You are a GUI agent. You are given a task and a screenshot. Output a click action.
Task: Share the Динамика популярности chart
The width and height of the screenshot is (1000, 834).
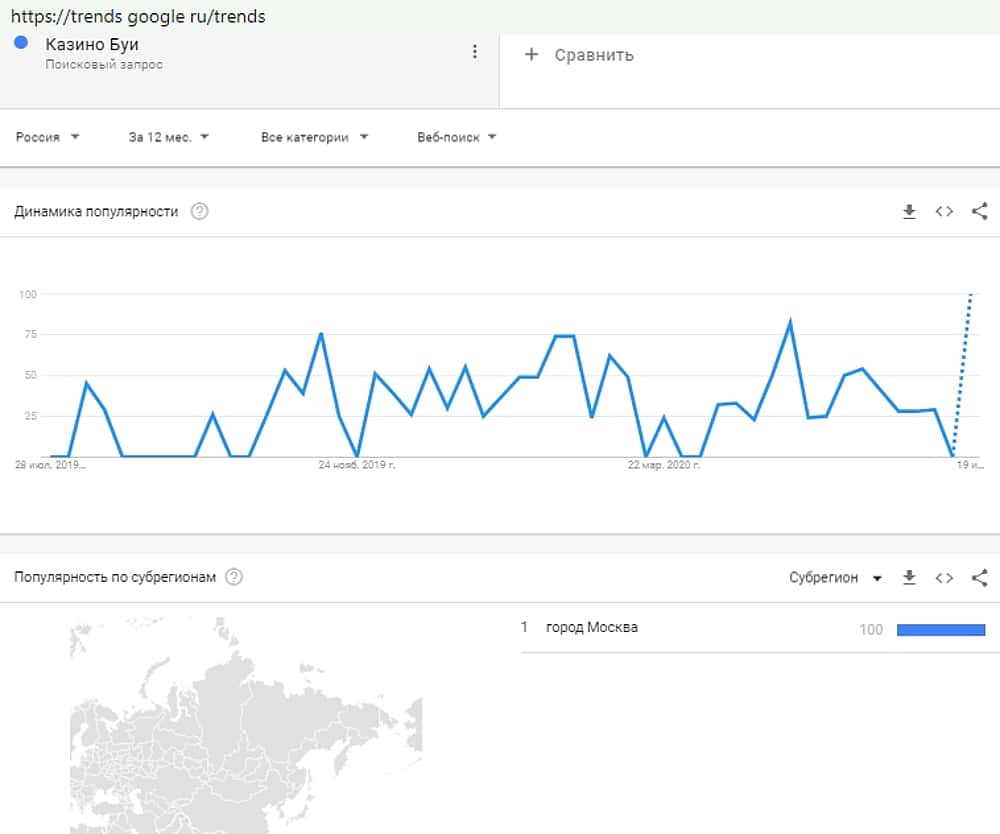980,211
